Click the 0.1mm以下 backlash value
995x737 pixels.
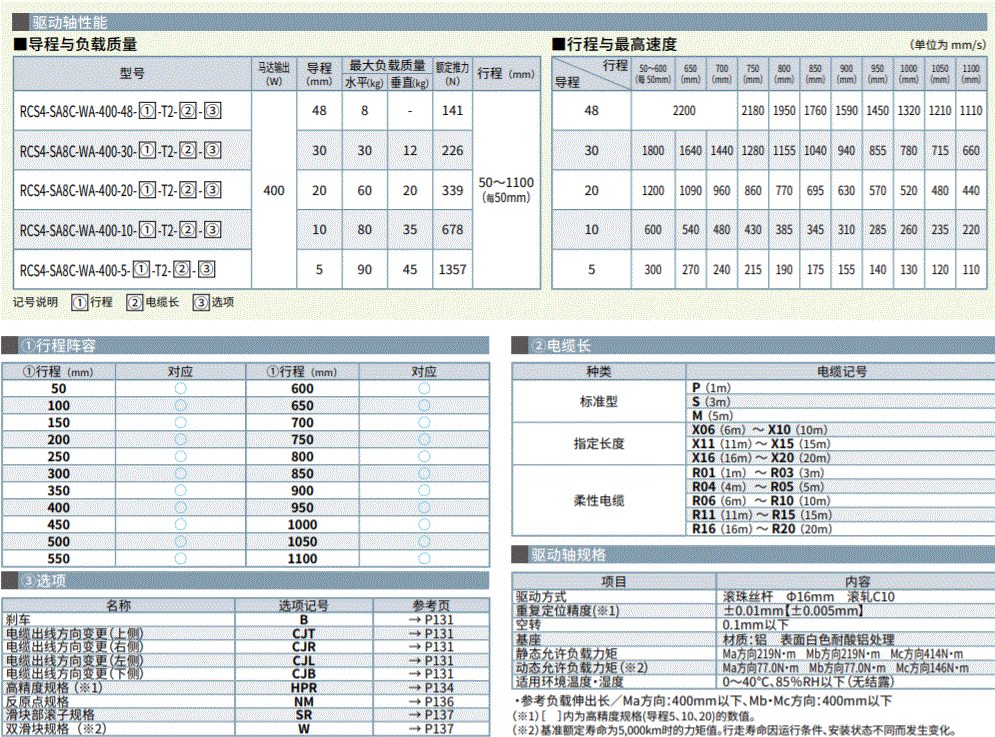pyautogui.click(x=756, y=625)
